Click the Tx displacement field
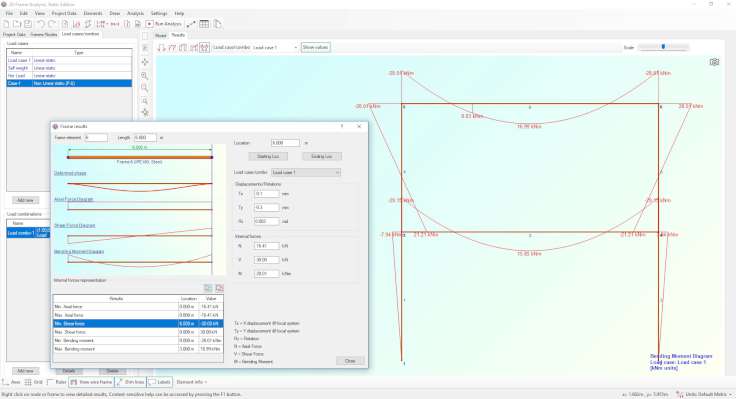 click(267, 193)
